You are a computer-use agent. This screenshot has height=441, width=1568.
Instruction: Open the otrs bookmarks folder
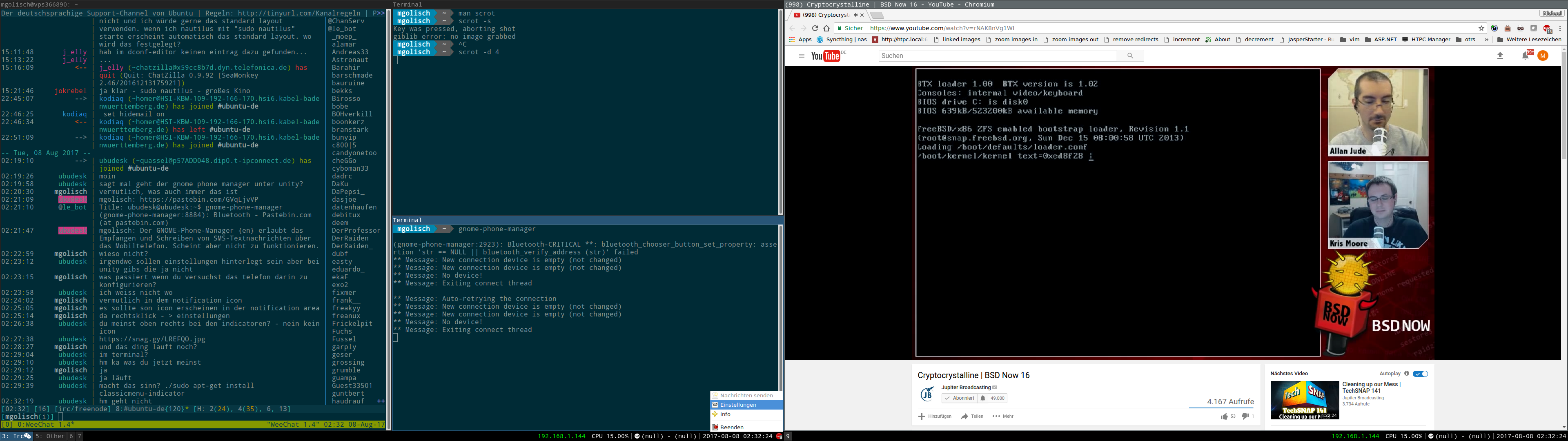click(1465, 40)
